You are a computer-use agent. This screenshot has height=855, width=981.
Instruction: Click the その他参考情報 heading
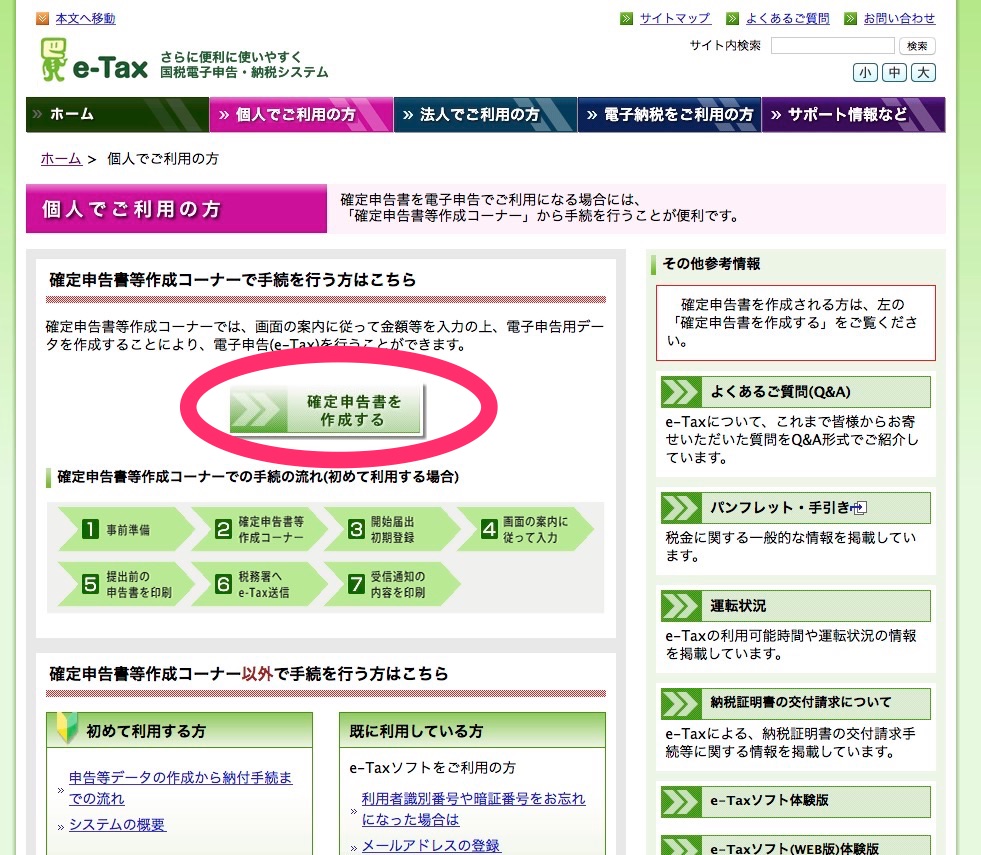pos(711,264)
